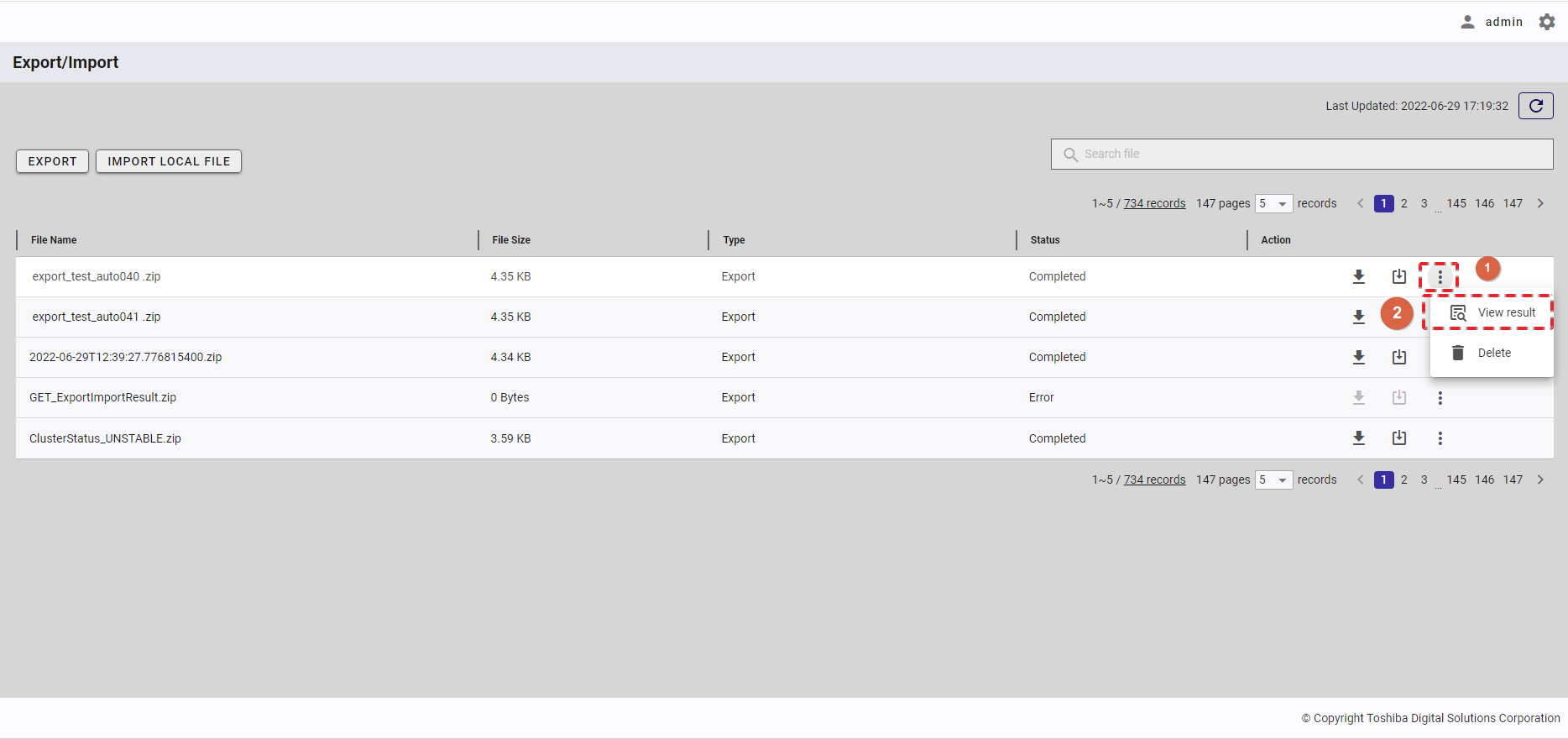
Task: Expand the bottom records-per-page dropdown
Action: click(1273, 480)
